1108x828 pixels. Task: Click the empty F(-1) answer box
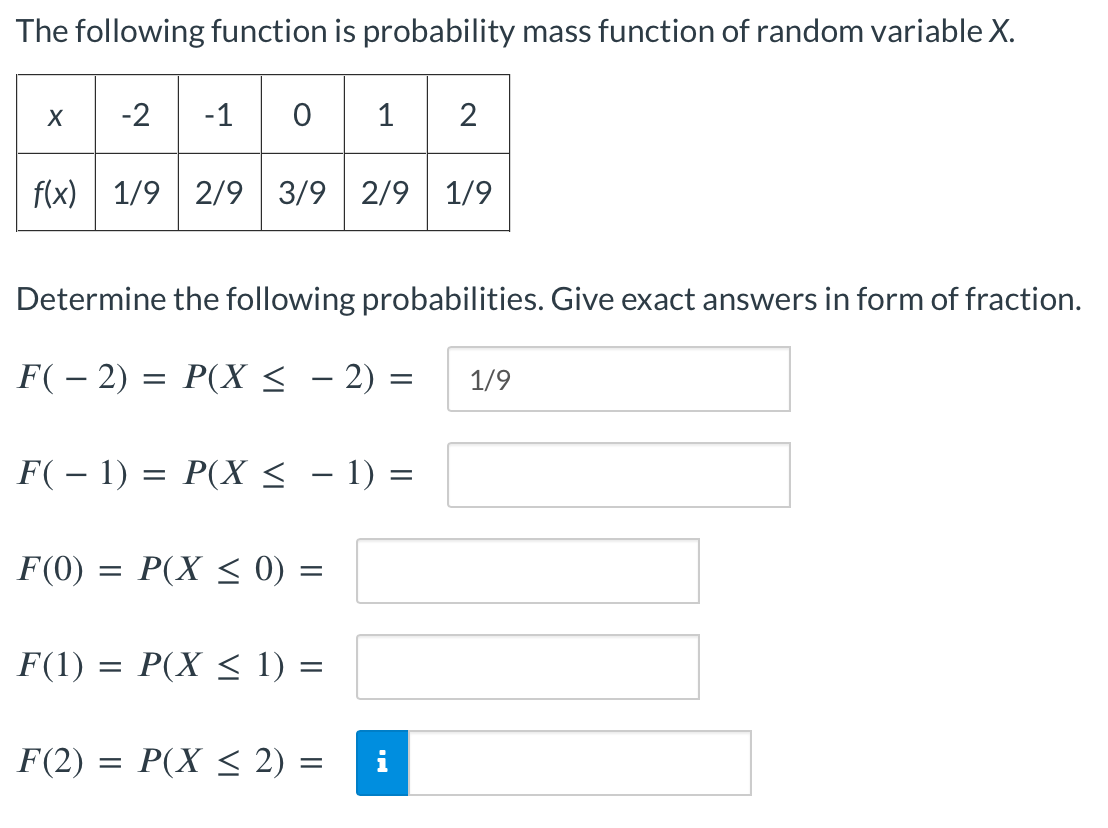pyautogui.click(x=618, y=475)
